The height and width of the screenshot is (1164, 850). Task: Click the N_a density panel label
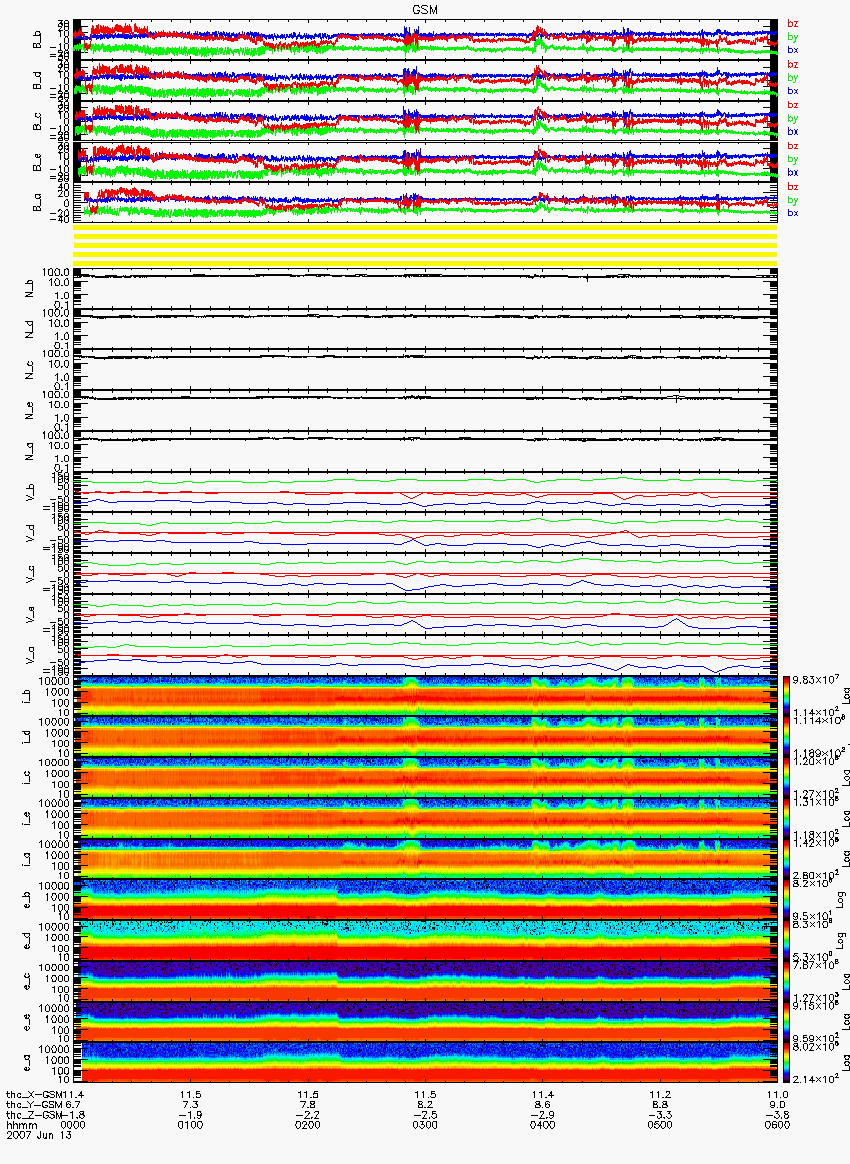pyautogui.click(x=30, y=451)
